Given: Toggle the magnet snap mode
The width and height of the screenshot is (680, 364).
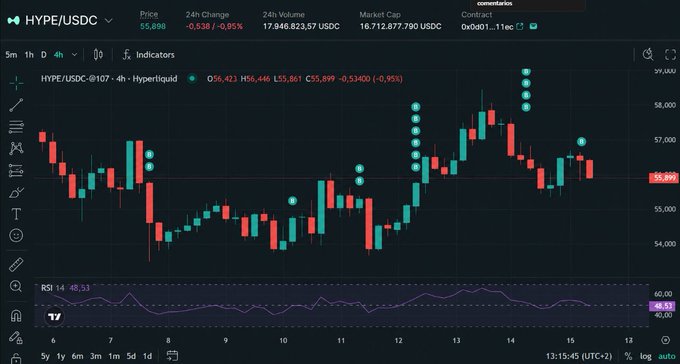Looking at the screenshot, I should [16, 315].
